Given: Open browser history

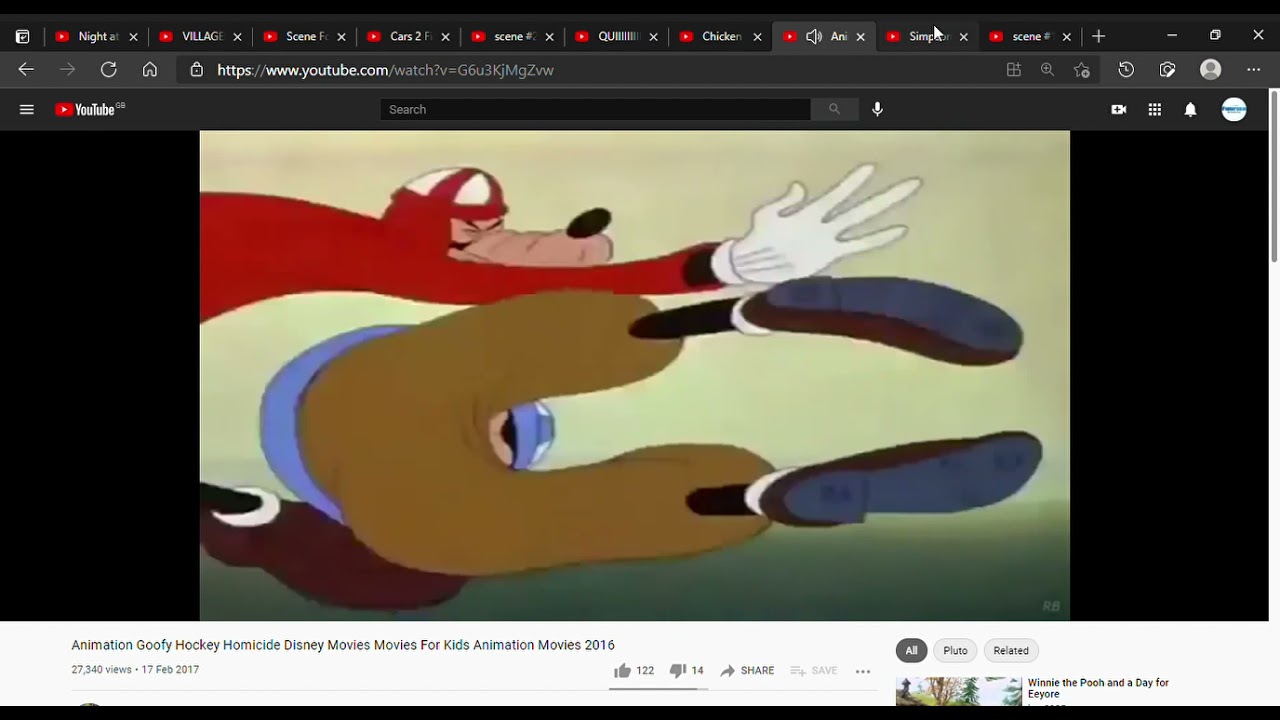Looking at the screenshot, I should pos(1126,70).
